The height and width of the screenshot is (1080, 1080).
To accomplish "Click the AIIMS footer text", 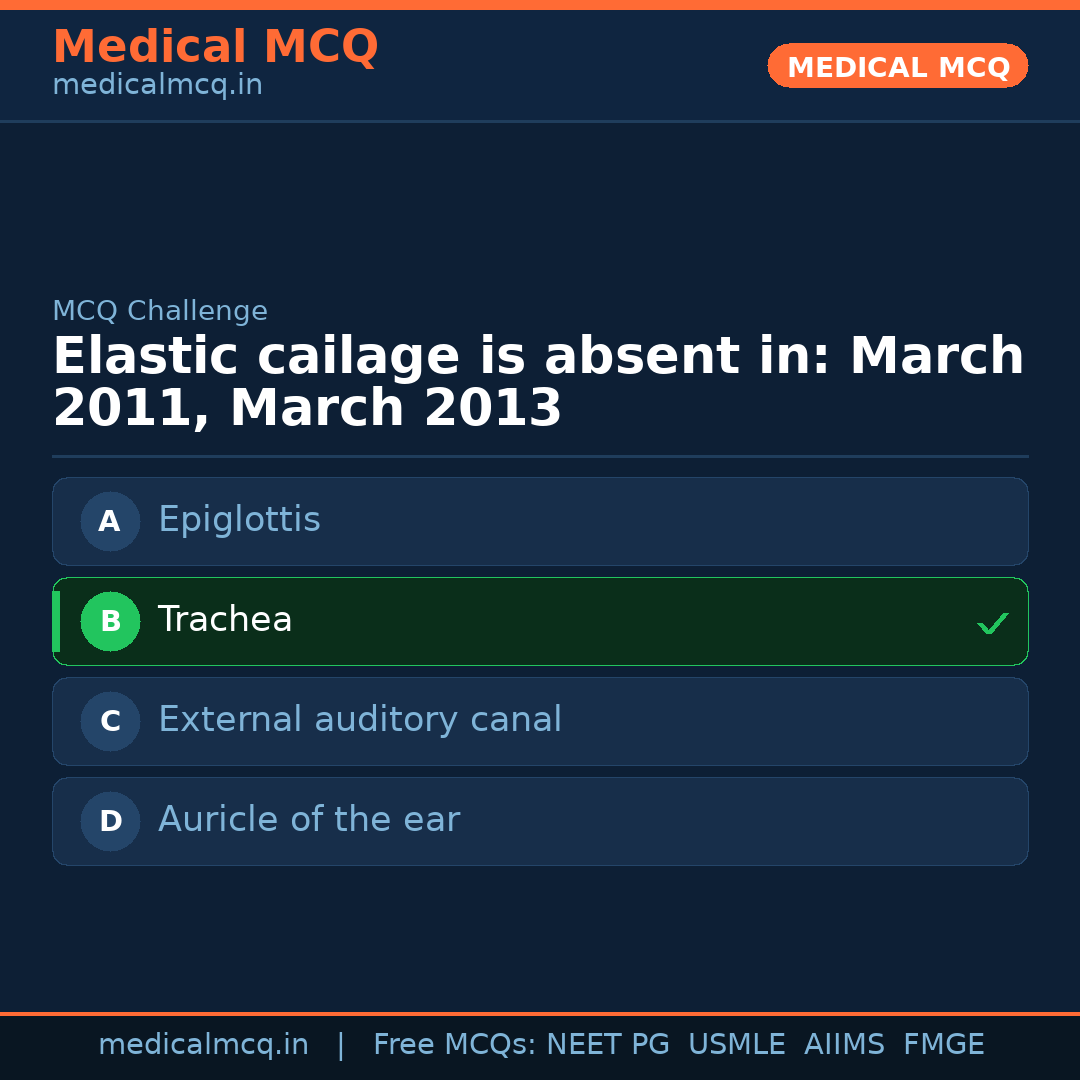I will pyautogui.click(x=845, y=1044).
